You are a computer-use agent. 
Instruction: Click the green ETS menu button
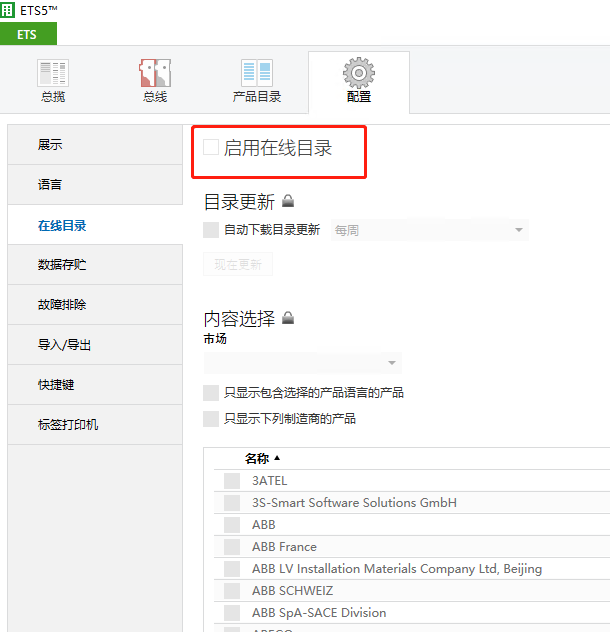28,35
